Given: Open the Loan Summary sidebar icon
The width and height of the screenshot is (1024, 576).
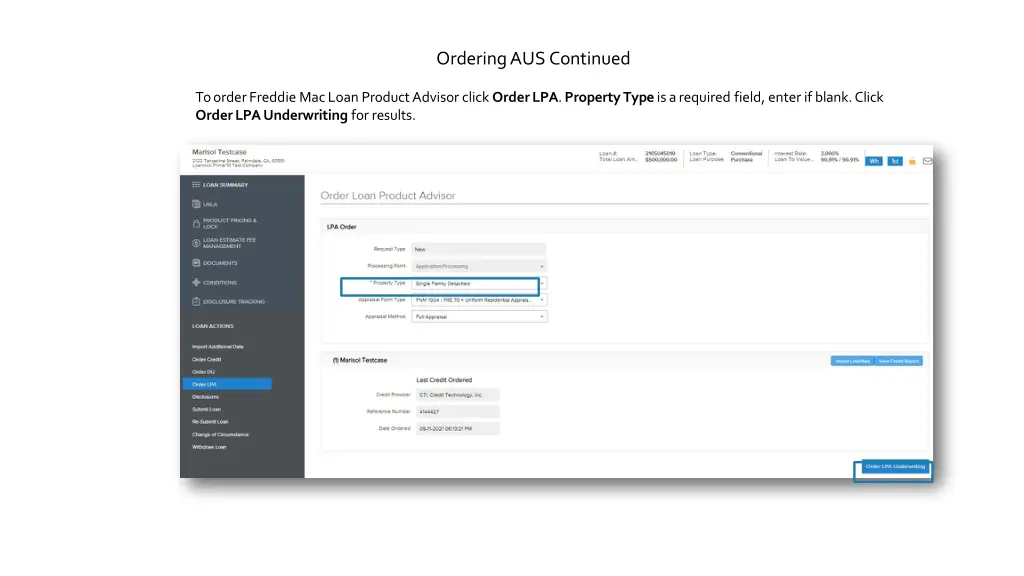Looking at the screenshot, I should click(x=196, y=185).
